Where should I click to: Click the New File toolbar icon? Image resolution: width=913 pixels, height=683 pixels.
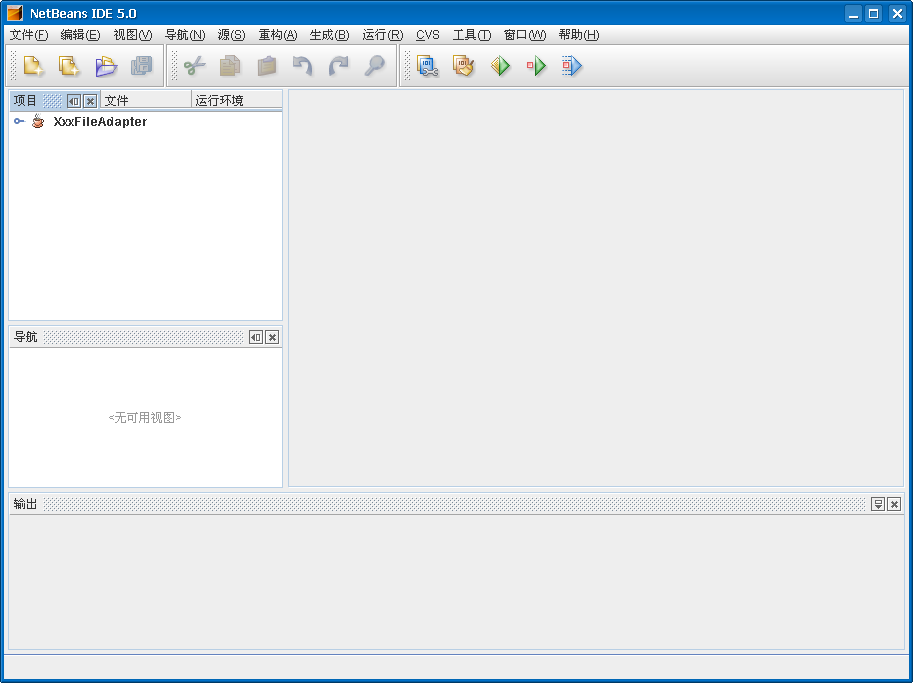click(x=34, y=66)
